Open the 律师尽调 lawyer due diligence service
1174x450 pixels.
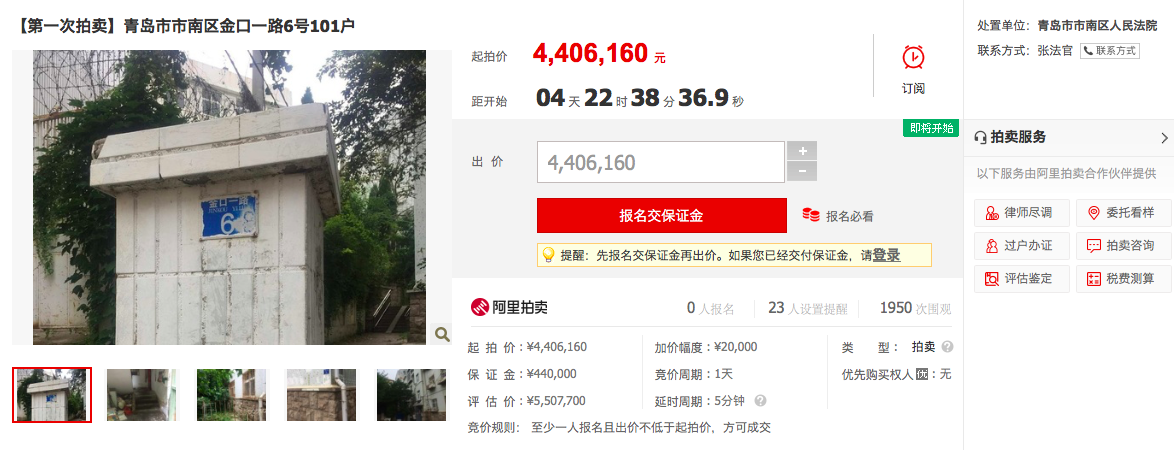pos(1020,213)
